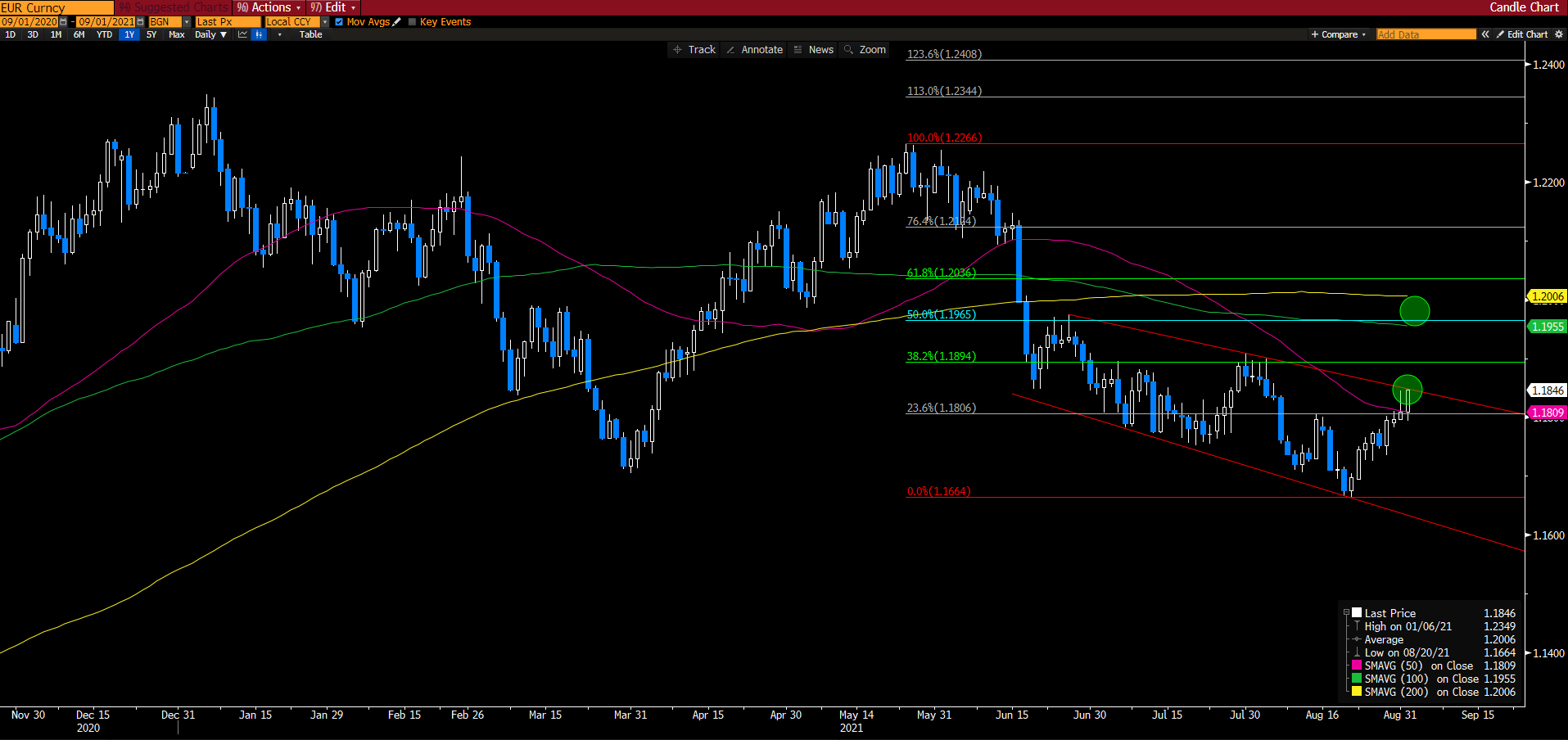Open end date calendar picker icon

(141, 22)
